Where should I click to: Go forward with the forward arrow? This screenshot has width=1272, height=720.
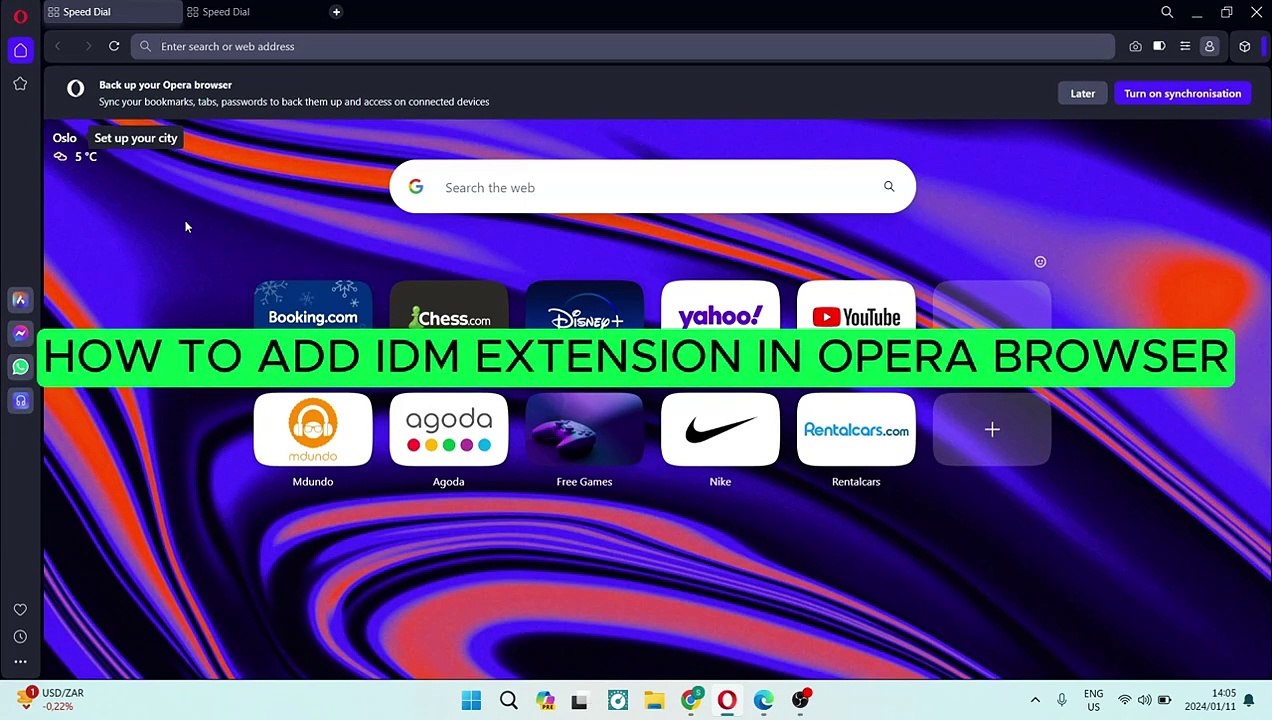(x=87, y=46)
